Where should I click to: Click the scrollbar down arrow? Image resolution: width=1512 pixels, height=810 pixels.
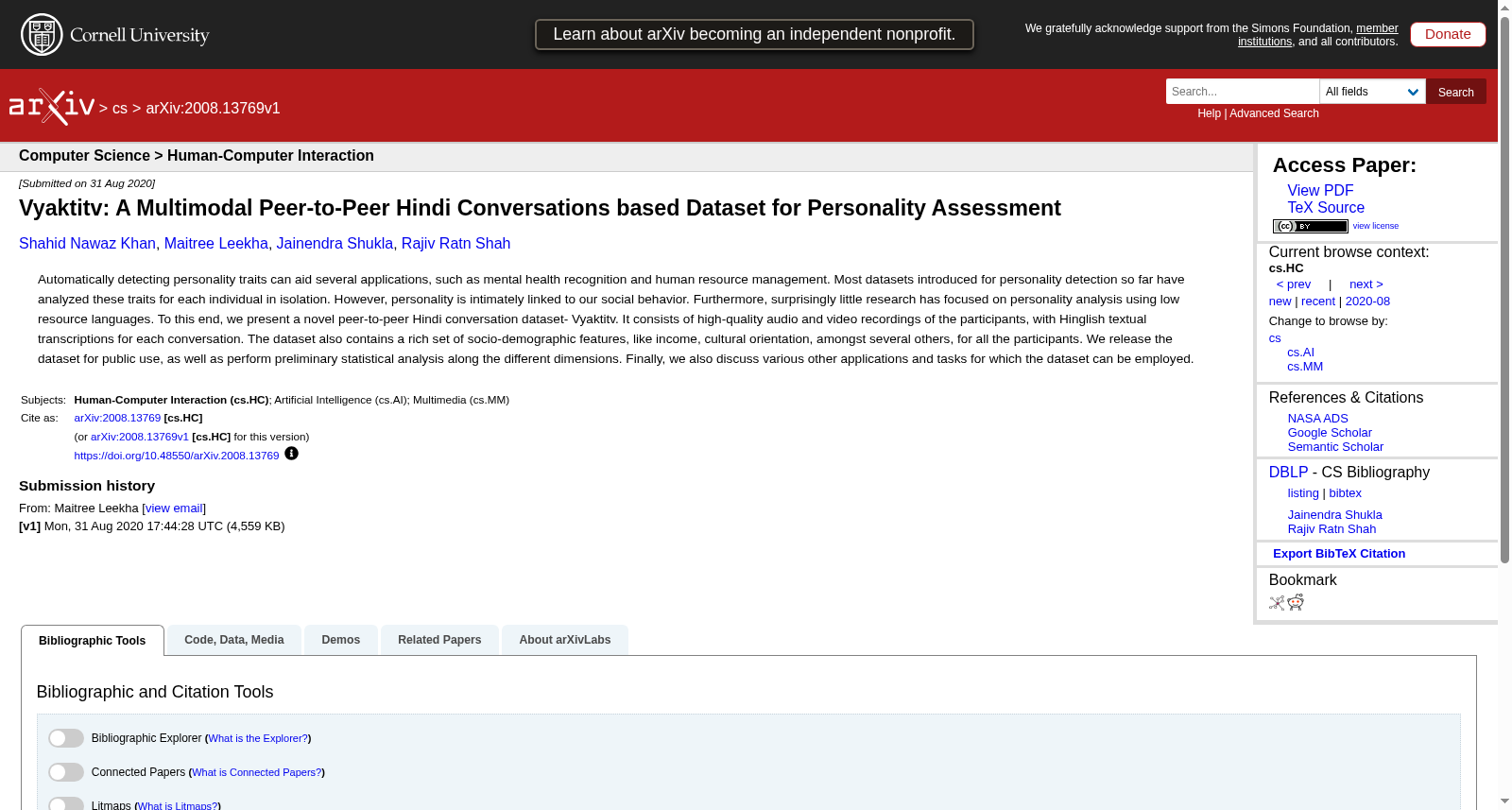pos(1504,801)
